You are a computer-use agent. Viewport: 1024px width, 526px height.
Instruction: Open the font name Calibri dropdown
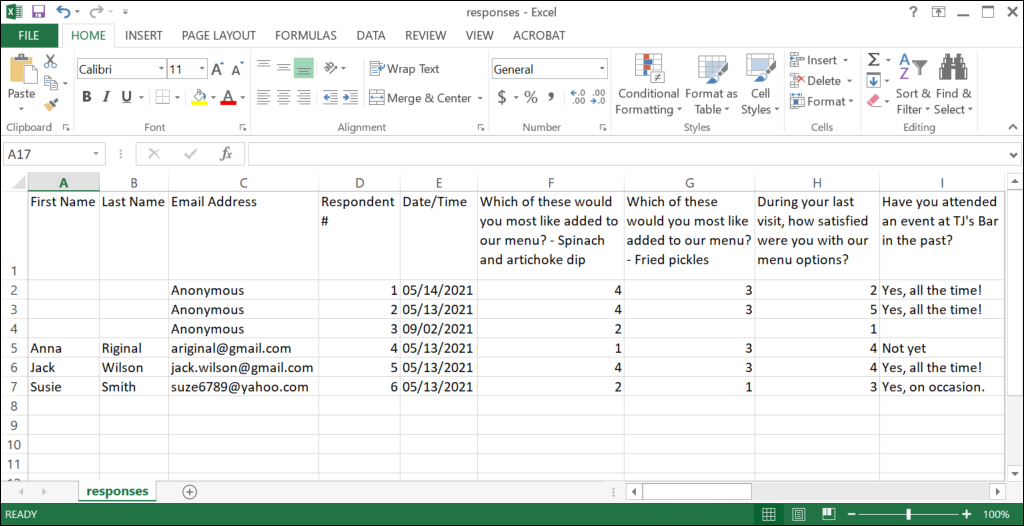[161, 69]
